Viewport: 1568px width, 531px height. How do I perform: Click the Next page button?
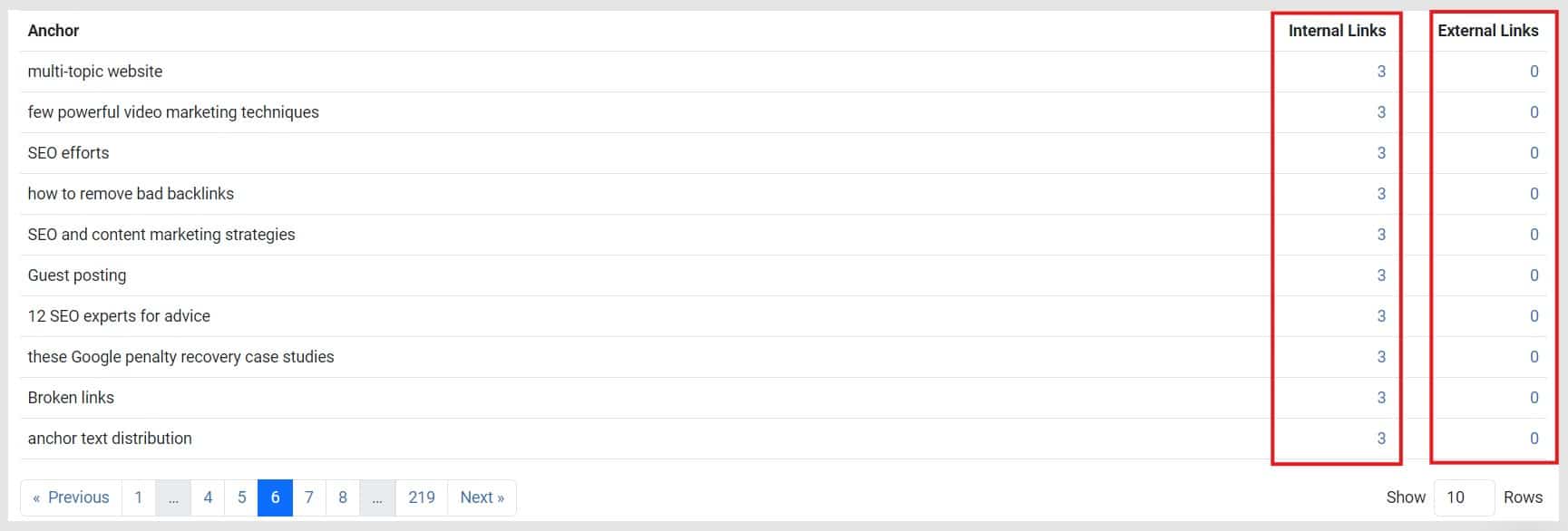click(482, 497)
